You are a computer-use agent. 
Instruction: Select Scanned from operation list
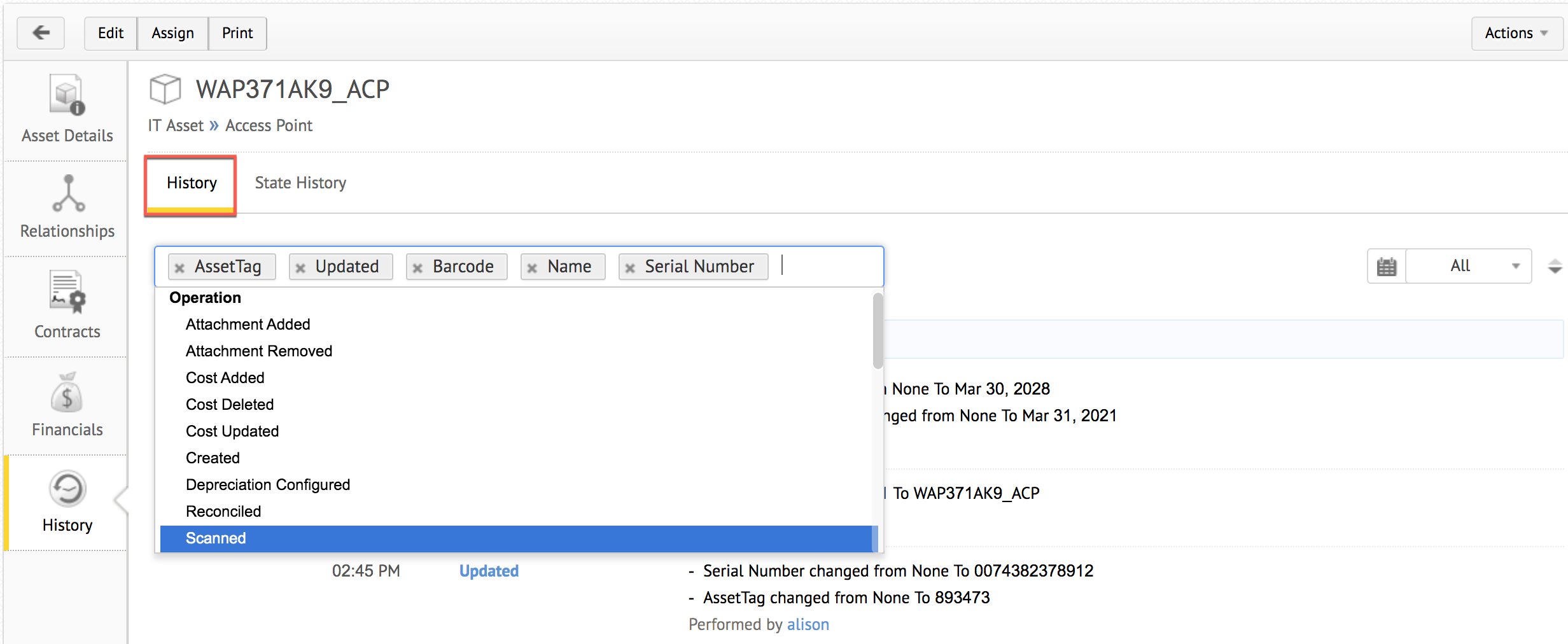point(216,538)
